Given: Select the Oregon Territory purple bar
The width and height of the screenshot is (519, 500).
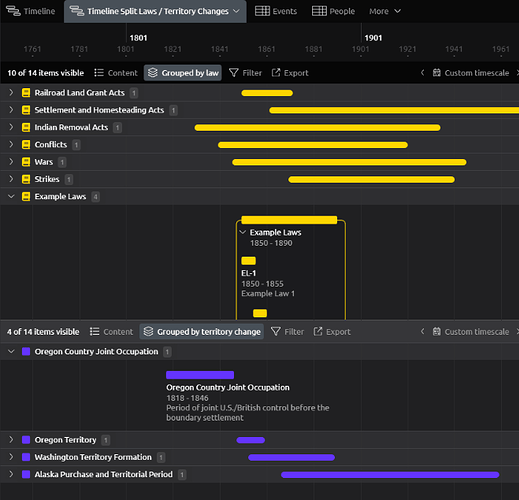Looking at the screenshot, I should tap(251, 440).
